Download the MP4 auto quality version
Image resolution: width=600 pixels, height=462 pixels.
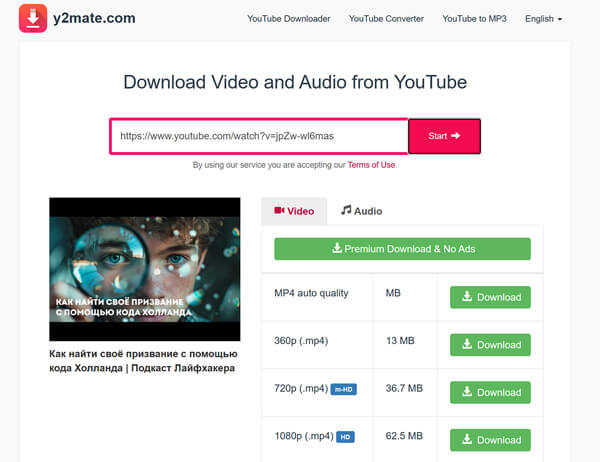[490, 297]
